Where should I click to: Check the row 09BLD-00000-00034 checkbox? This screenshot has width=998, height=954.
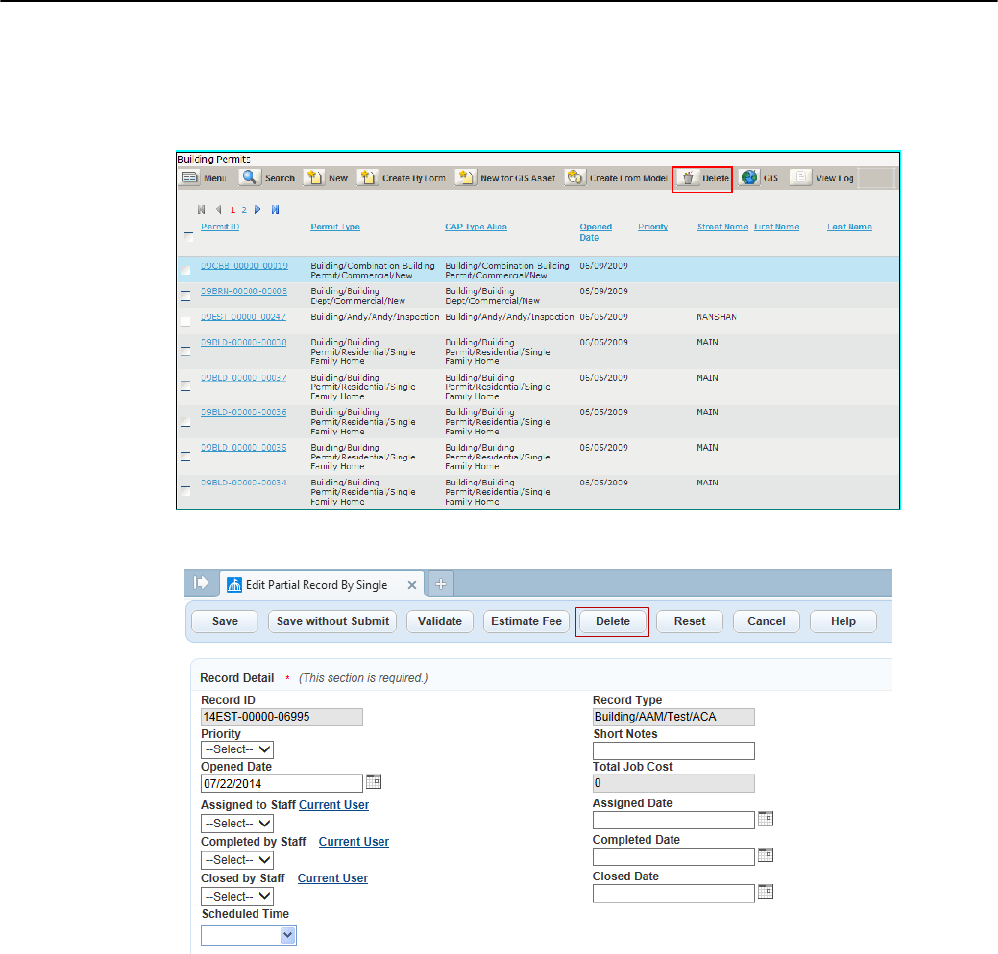(x=186, y=489)
